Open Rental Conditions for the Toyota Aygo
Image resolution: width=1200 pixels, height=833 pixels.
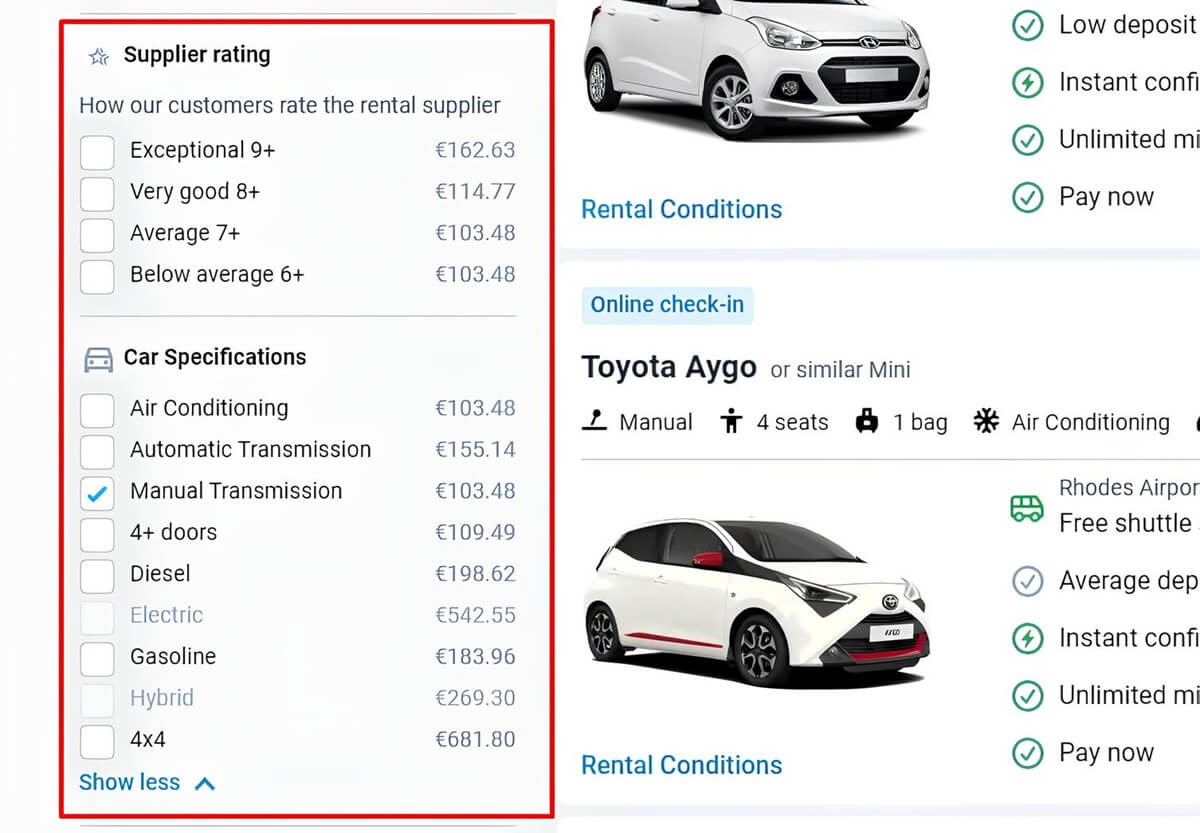(681, 765)
